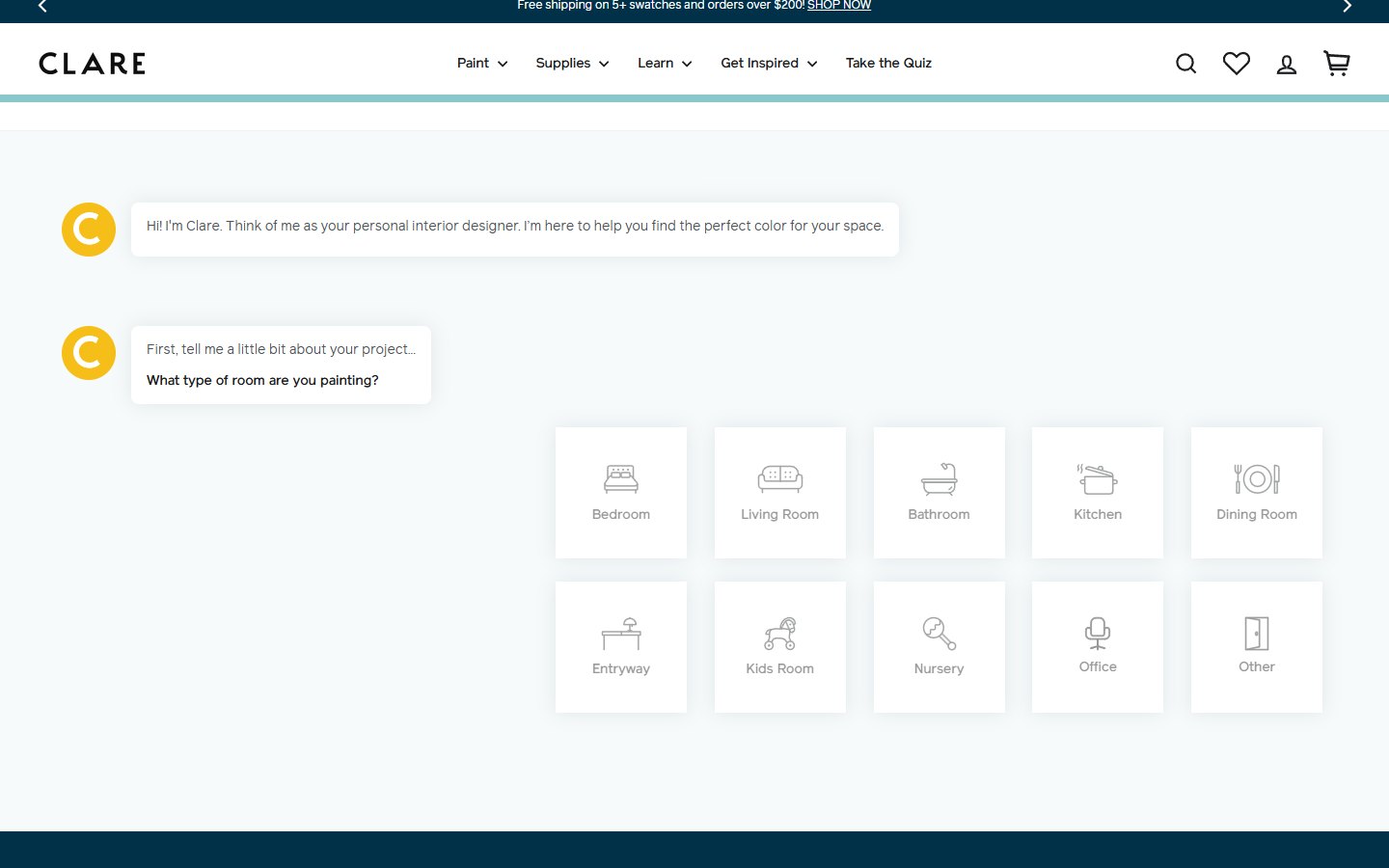
Task: Open the account profile icon
Action: [x=1286, y=65]
